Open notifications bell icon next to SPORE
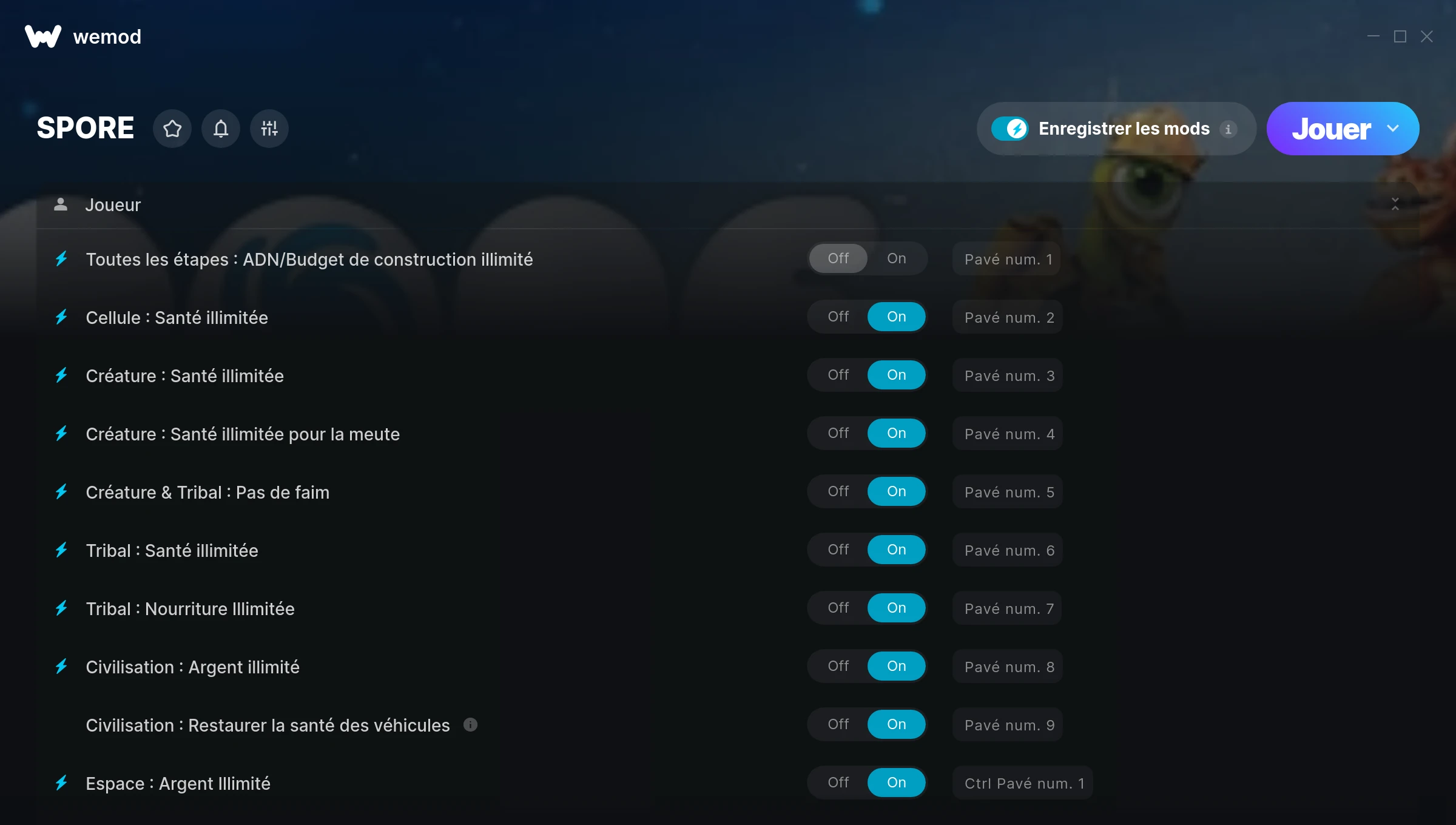 (x=221, y=129)
